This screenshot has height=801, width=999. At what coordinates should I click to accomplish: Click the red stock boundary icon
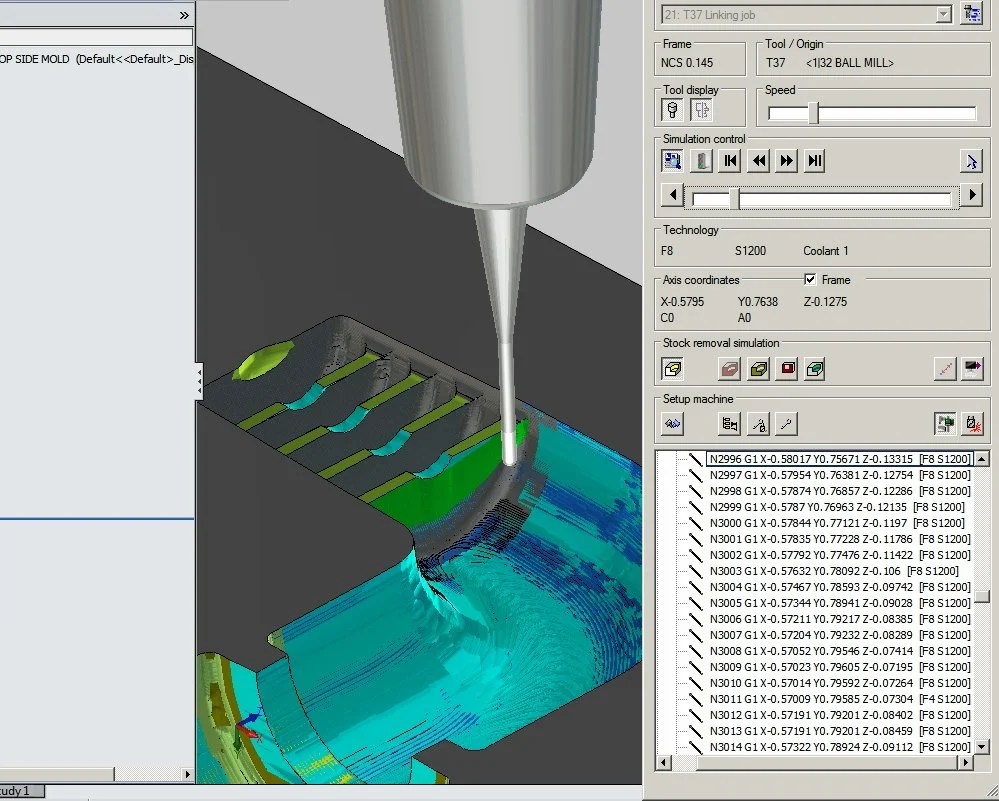(x=786, y=368)
